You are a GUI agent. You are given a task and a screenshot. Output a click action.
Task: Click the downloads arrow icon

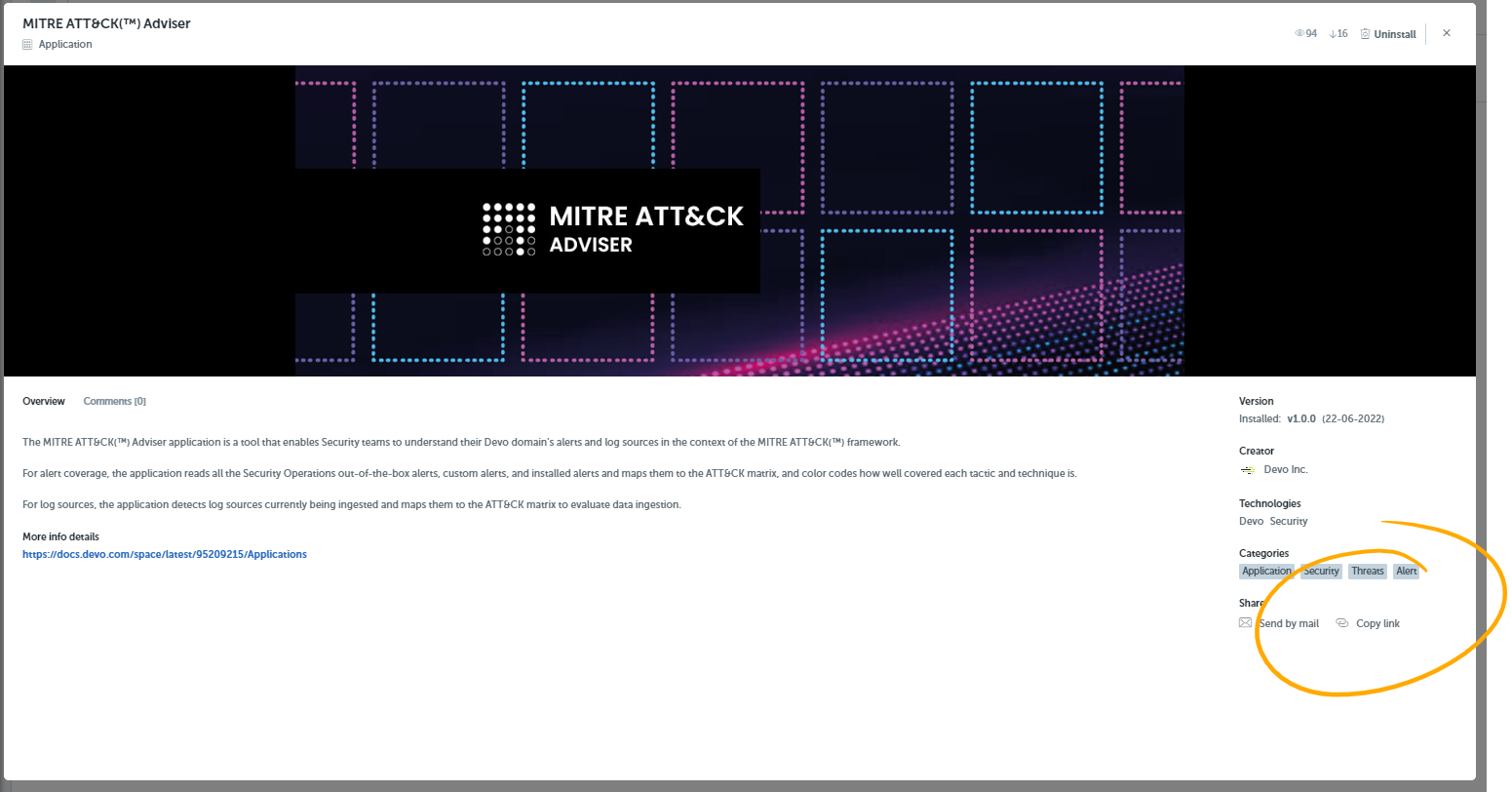1333,33
